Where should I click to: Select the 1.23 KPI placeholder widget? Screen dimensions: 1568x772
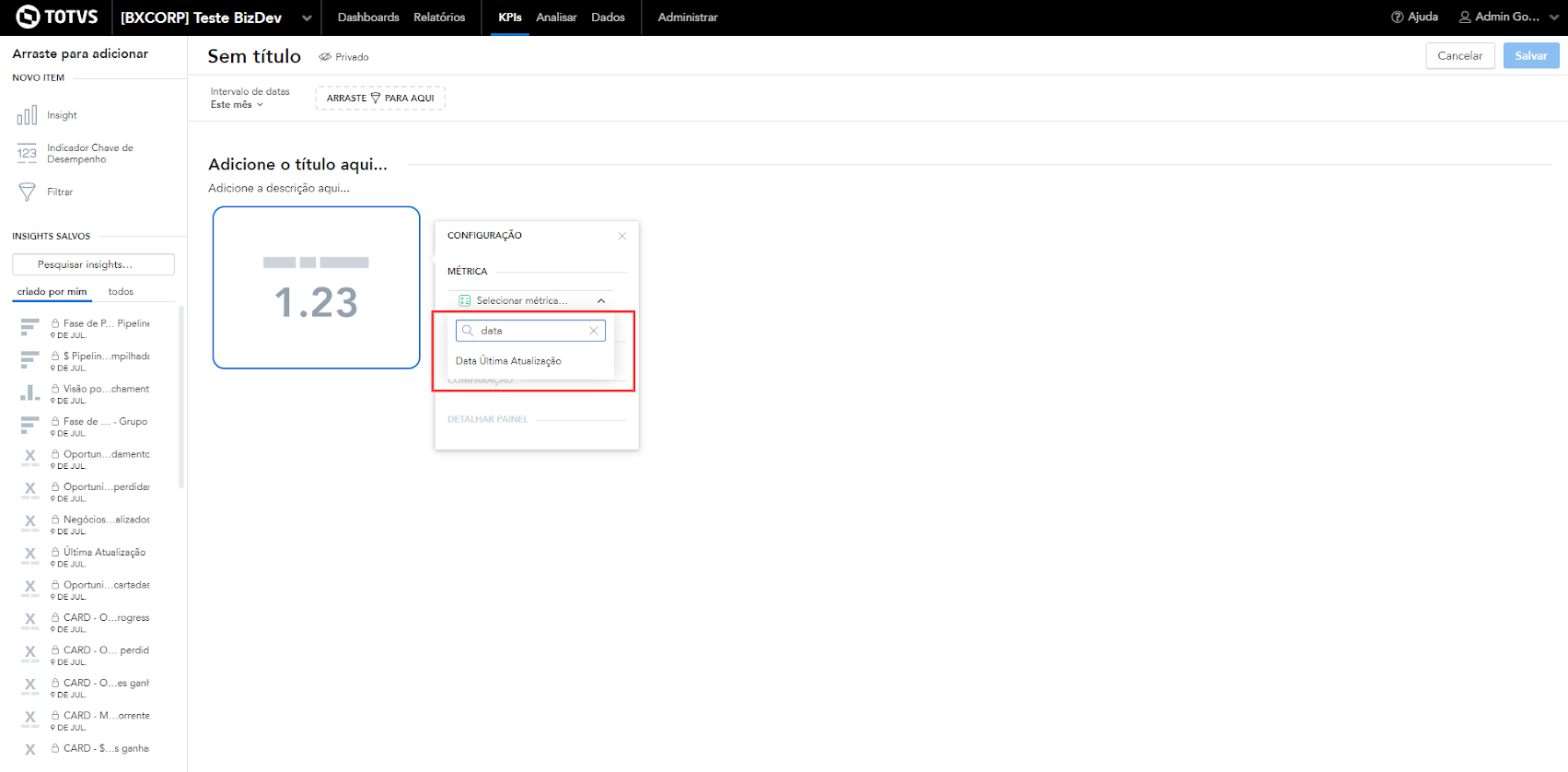pos(317,287)
